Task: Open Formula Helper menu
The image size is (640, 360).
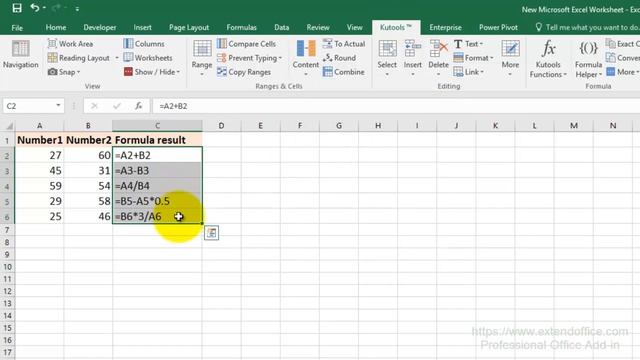Action: tap(588, 59)
